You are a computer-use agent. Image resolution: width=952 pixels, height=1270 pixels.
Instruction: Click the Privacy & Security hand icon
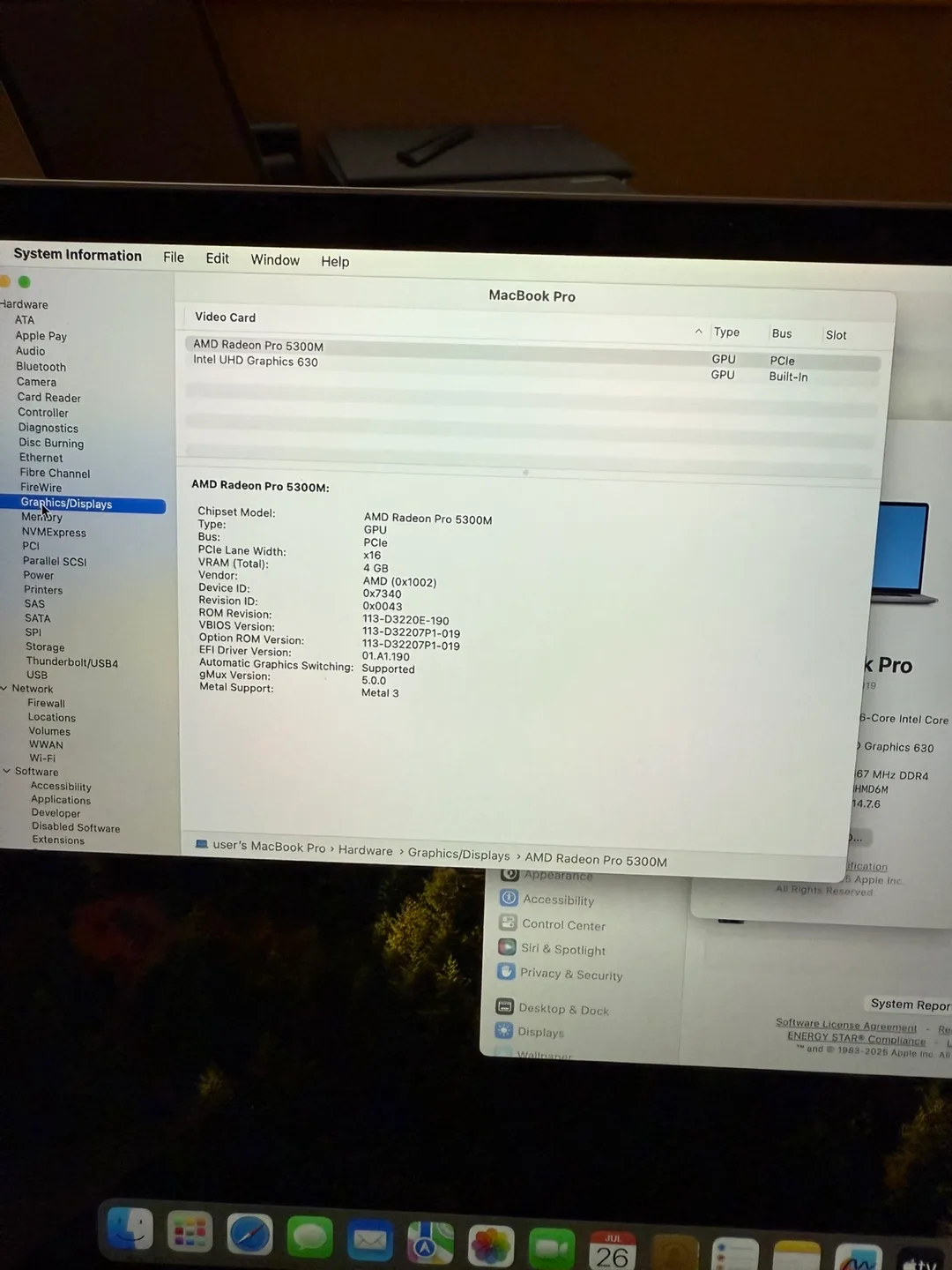(506, 972)
